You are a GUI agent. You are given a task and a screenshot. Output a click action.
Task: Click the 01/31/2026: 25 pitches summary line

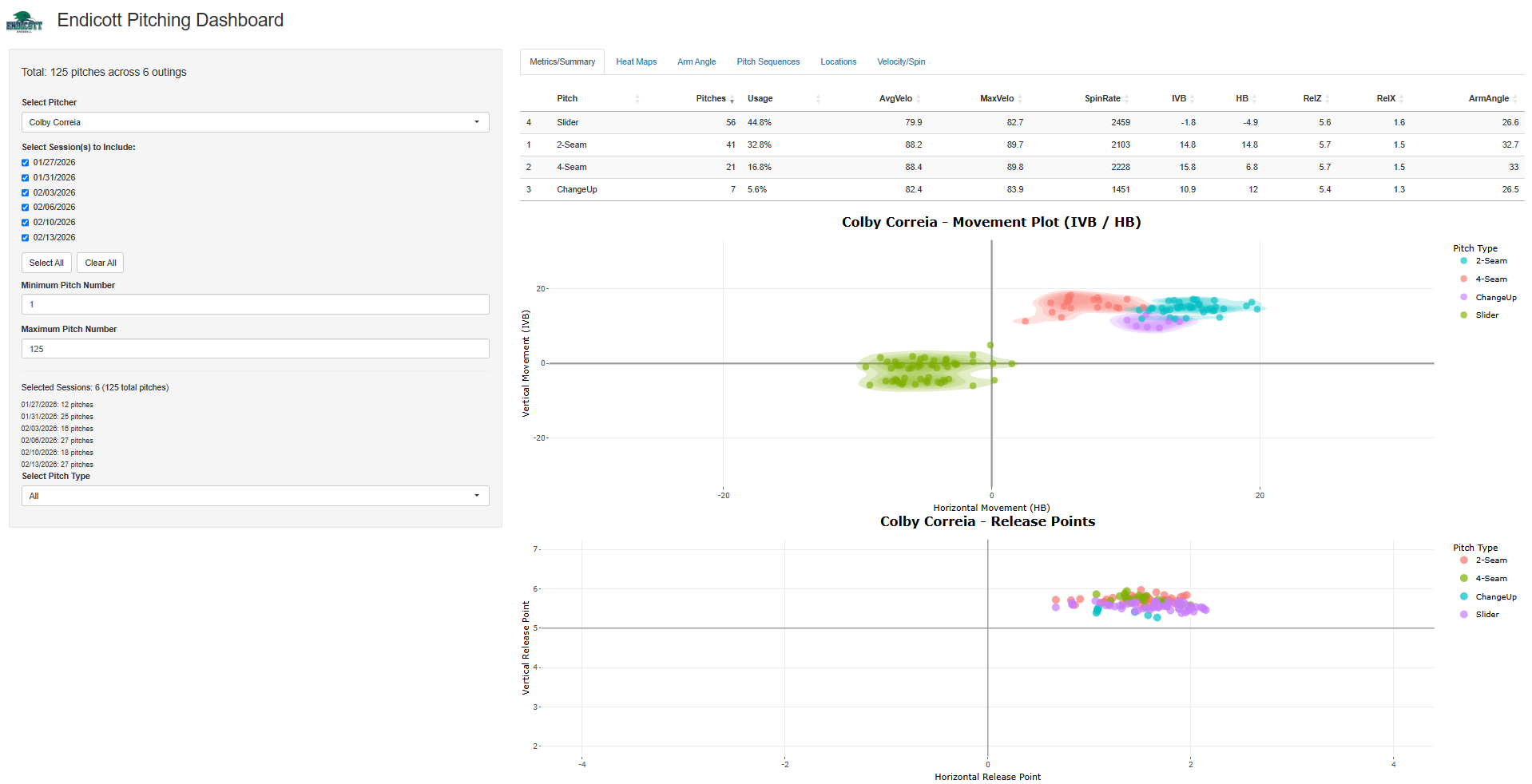58,417
